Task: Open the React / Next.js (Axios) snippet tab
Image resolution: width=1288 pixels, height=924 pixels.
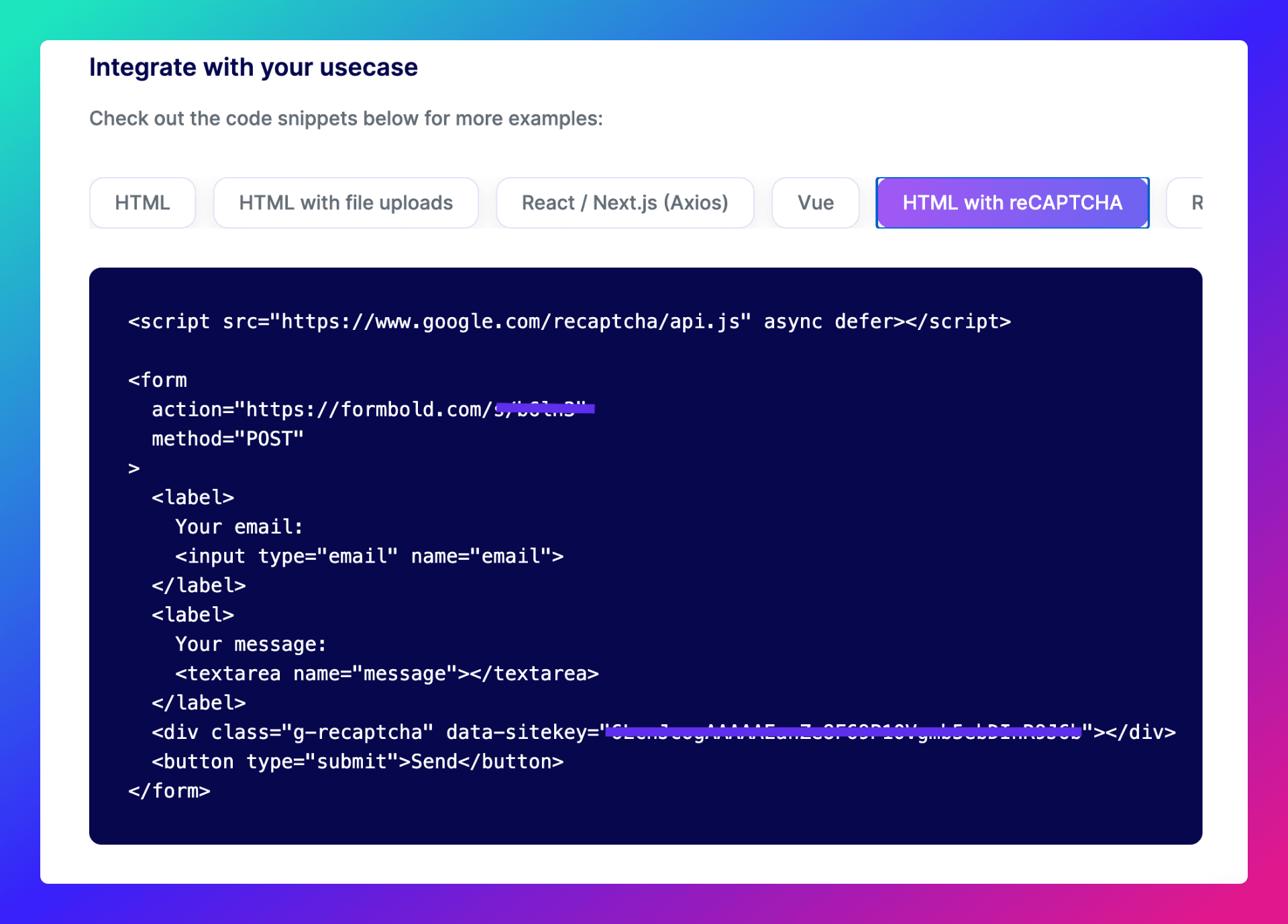Action: (625, 203)
